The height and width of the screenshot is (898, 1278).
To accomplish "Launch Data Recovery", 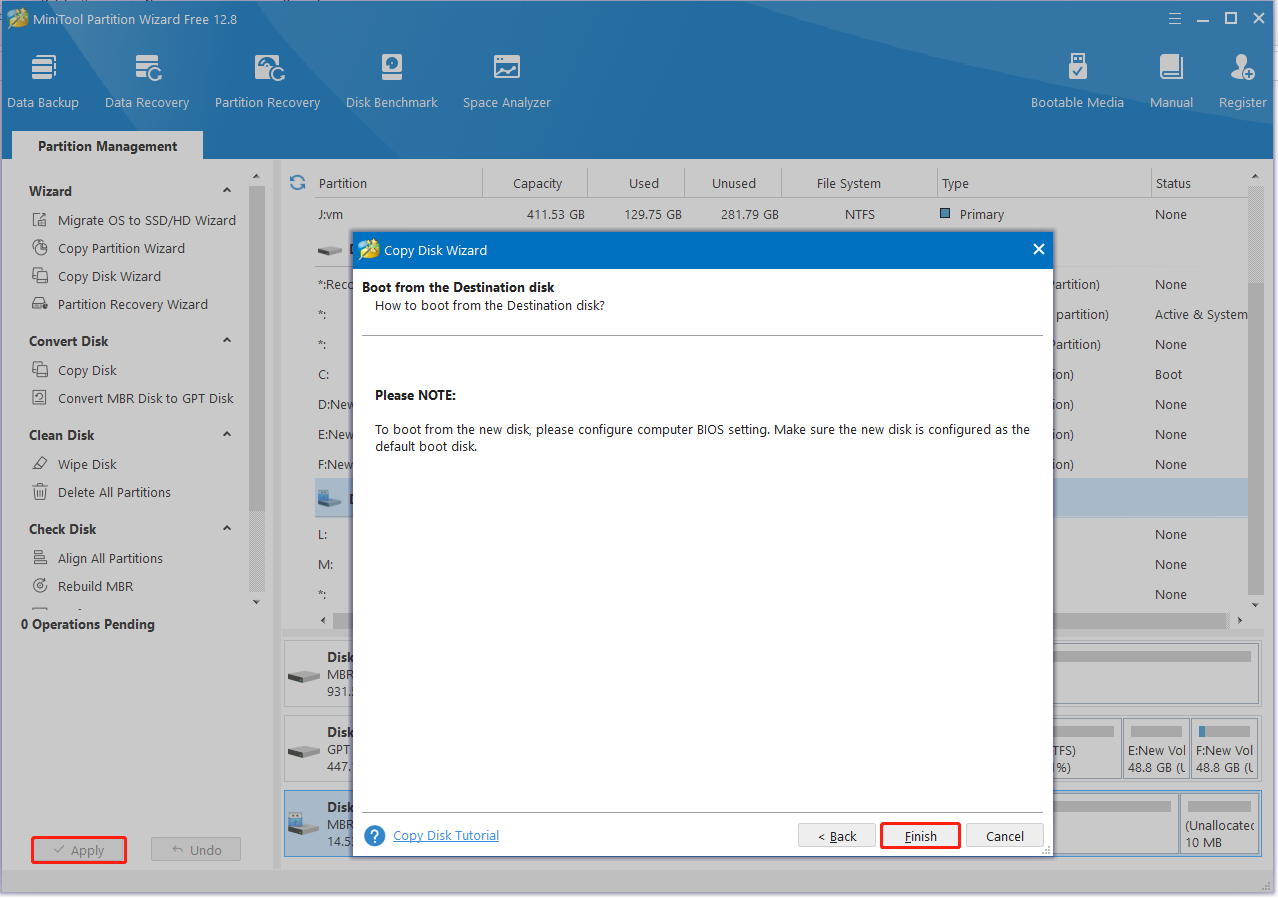I will (x=146, y=80).
